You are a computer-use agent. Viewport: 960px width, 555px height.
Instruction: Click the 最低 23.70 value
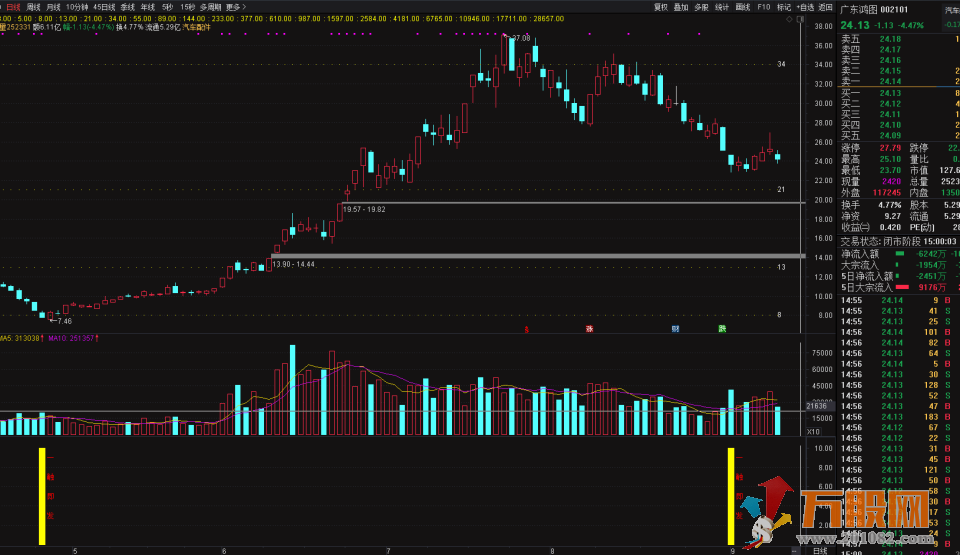click(x=890, y=170)
